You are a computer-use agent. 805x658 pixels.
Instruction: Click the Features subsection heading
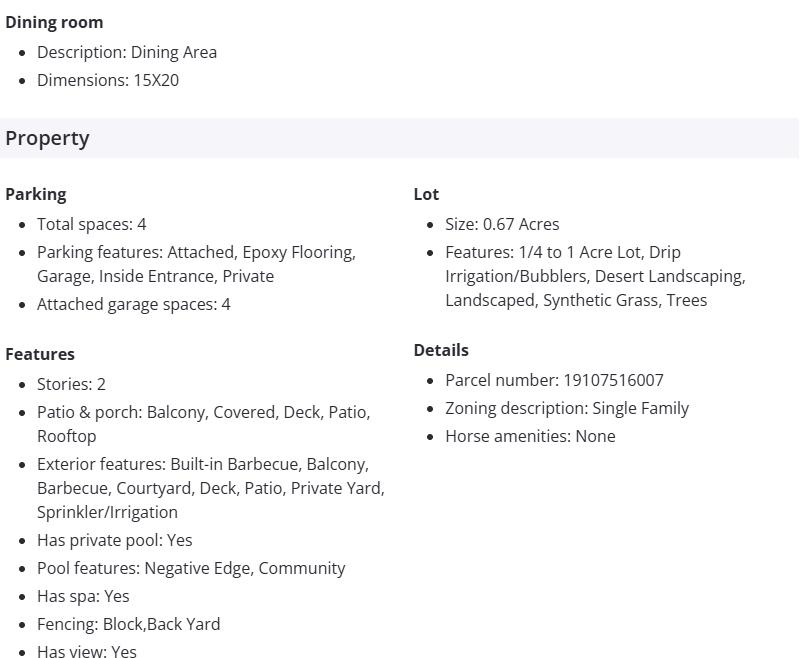(x=40, y=354)
